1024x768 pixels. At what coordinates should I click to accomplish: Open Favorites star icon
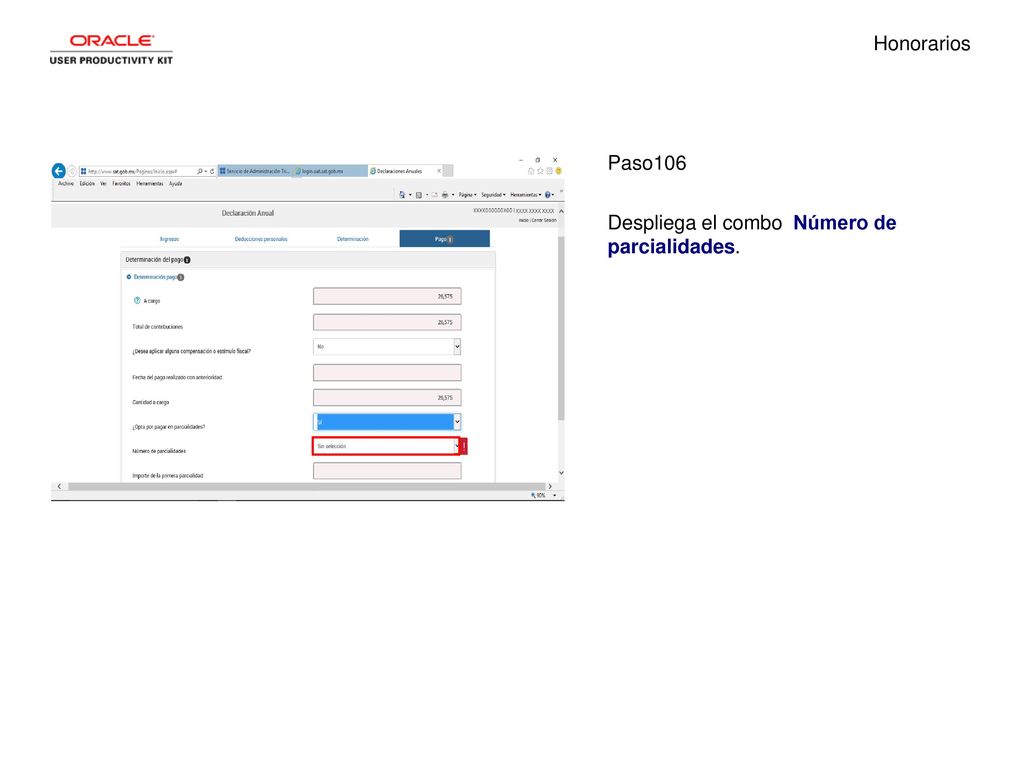click(540, 171)
